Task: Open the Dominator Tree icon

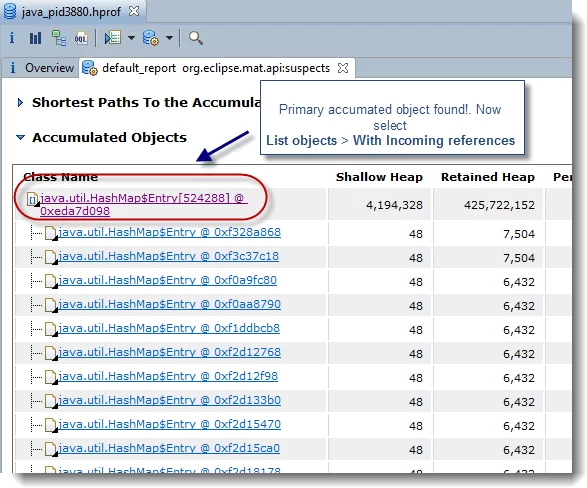Action: click(59, 38)
